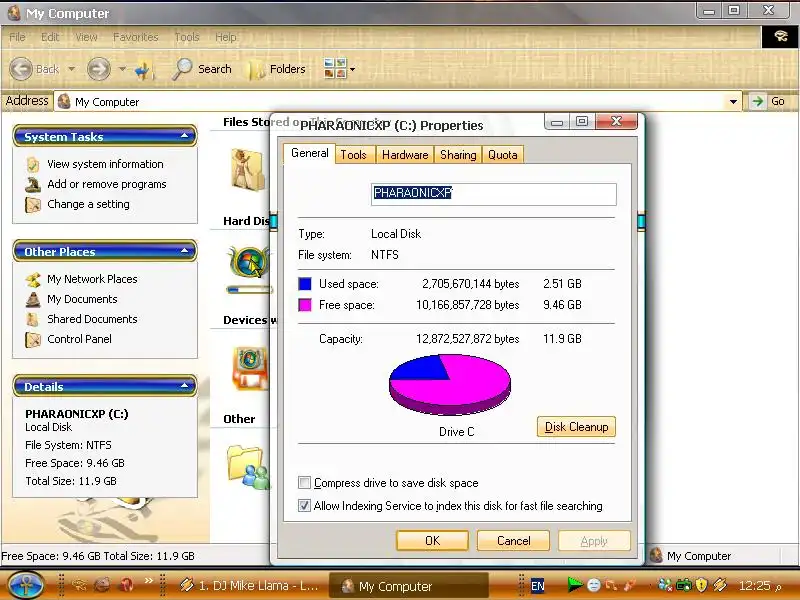The width and height of the screenshot is (800, 600).
Task: Click the Forward arrow toolbar icon
Action: pyautogui.click(x=98, y=69)
